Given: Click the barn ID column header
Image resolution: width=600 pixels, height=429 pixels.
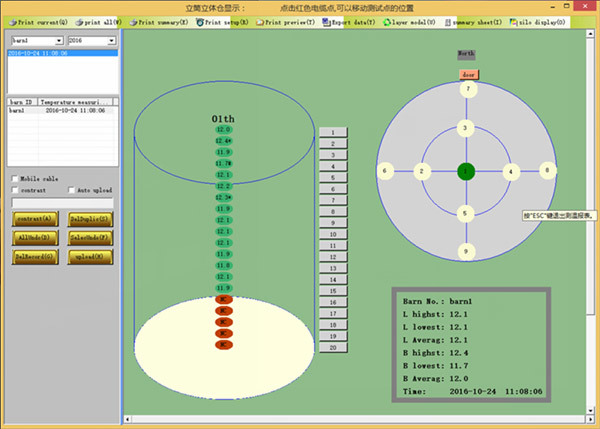Looking at the screenshot, I should tap(22, 102).
